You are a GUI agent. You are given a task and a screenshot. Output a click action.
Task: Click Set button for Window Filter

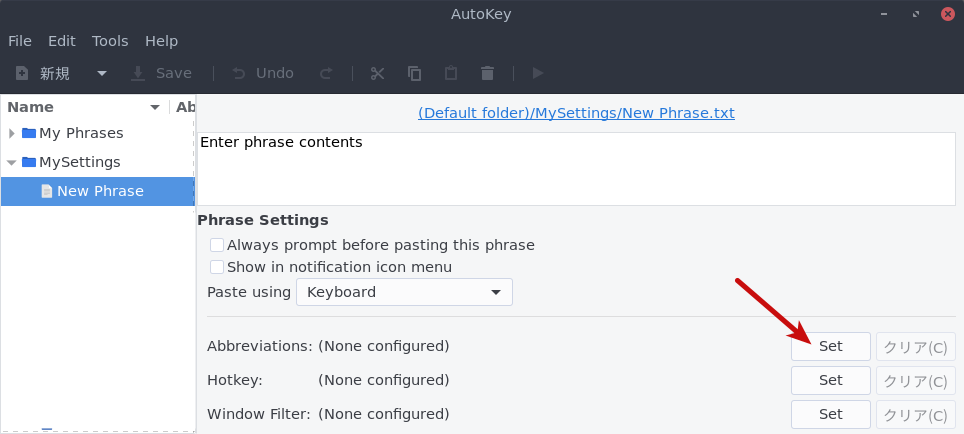pyautogui.click(x=831, y=414)
